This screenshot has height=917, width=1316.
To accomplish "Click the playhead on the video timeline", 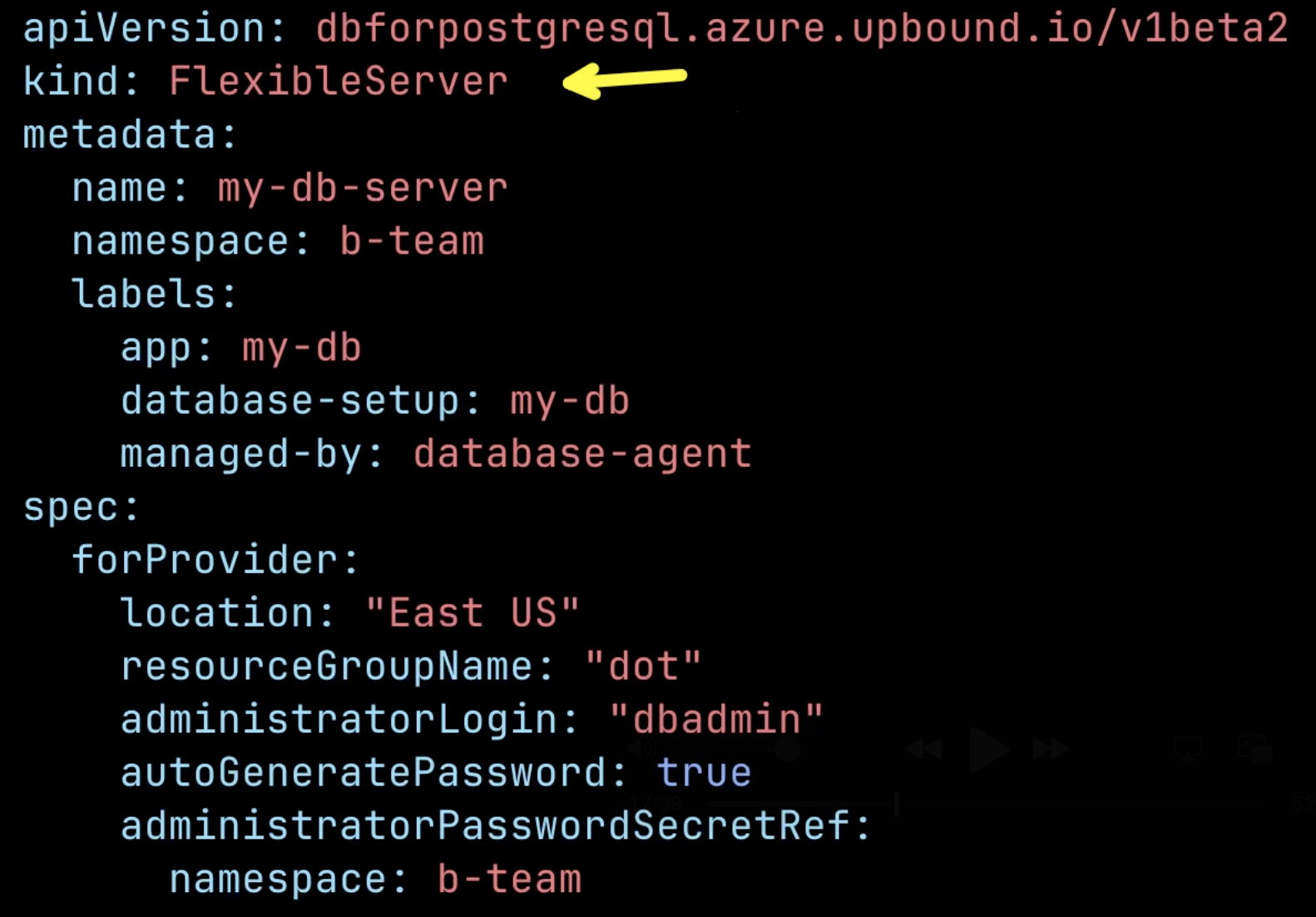I will (896, 804).
